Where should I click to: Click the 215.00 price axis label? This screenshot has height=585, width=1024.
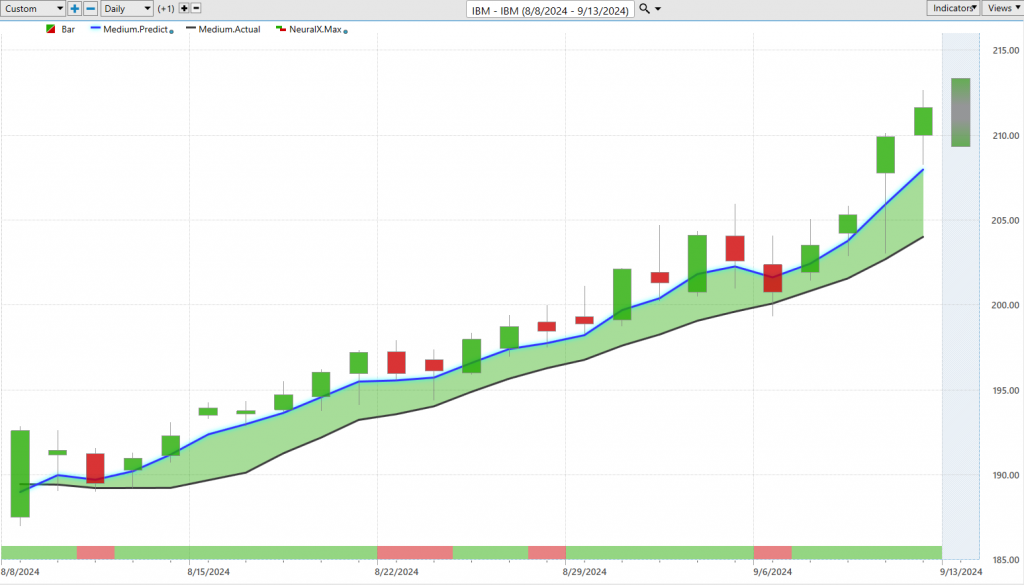coord(1005,50)
